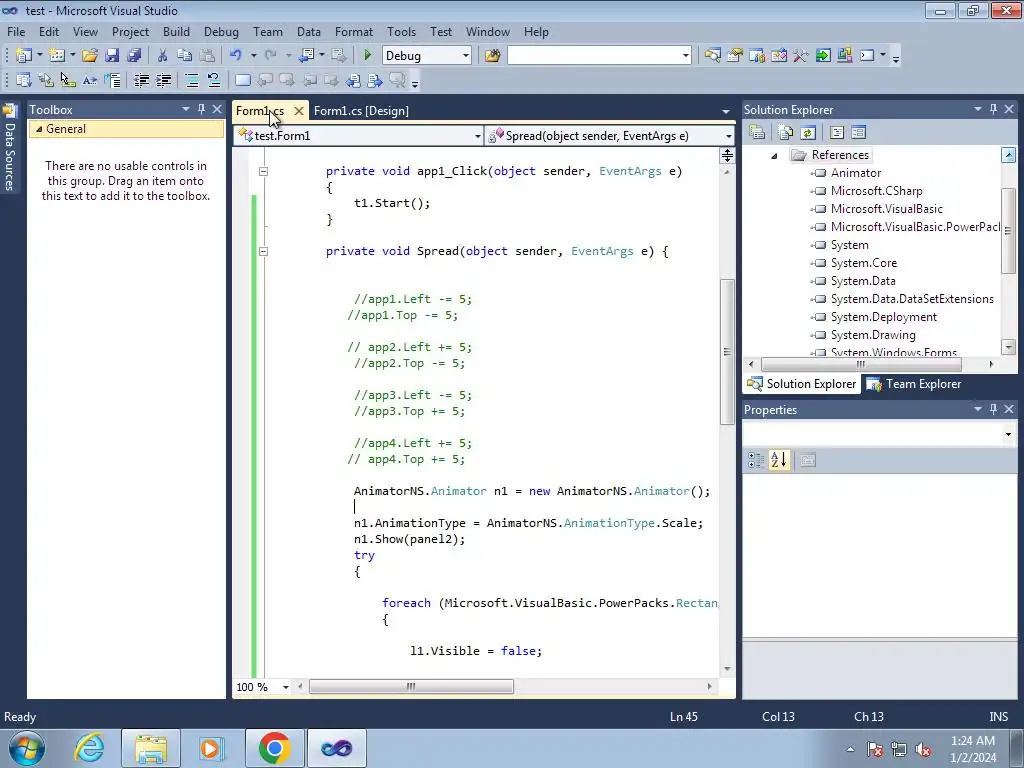
Task: Toggle auto-hide pin on Solution Explorer
Action: [993, 109]
